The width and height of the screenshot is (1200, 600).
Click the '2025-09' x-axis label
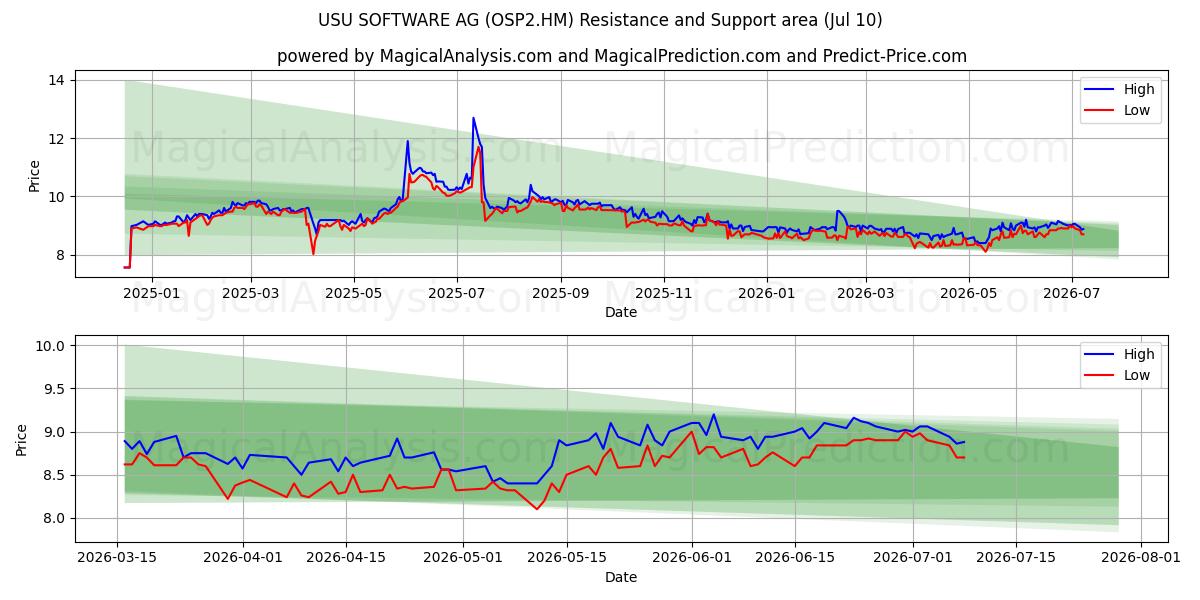click(x=561, y=293)
